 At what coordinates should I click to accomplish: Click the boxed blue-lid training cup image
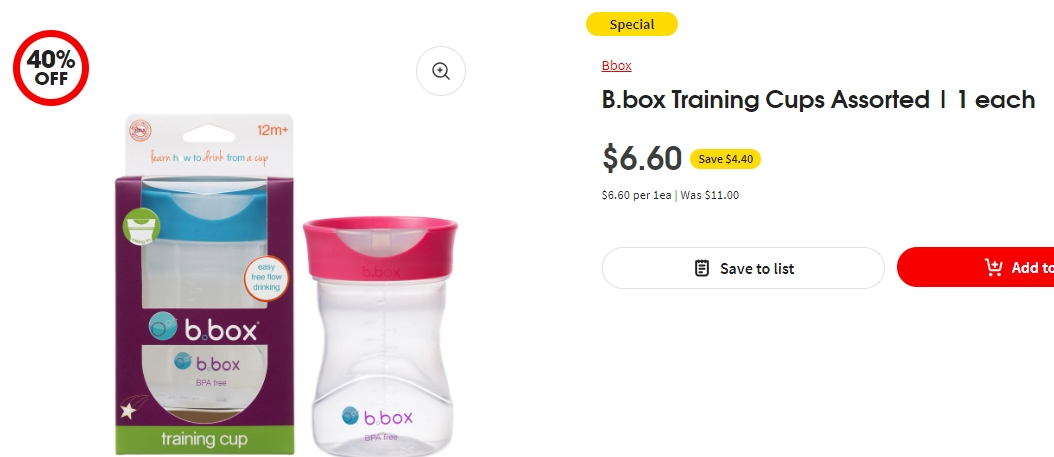[205, 286]
